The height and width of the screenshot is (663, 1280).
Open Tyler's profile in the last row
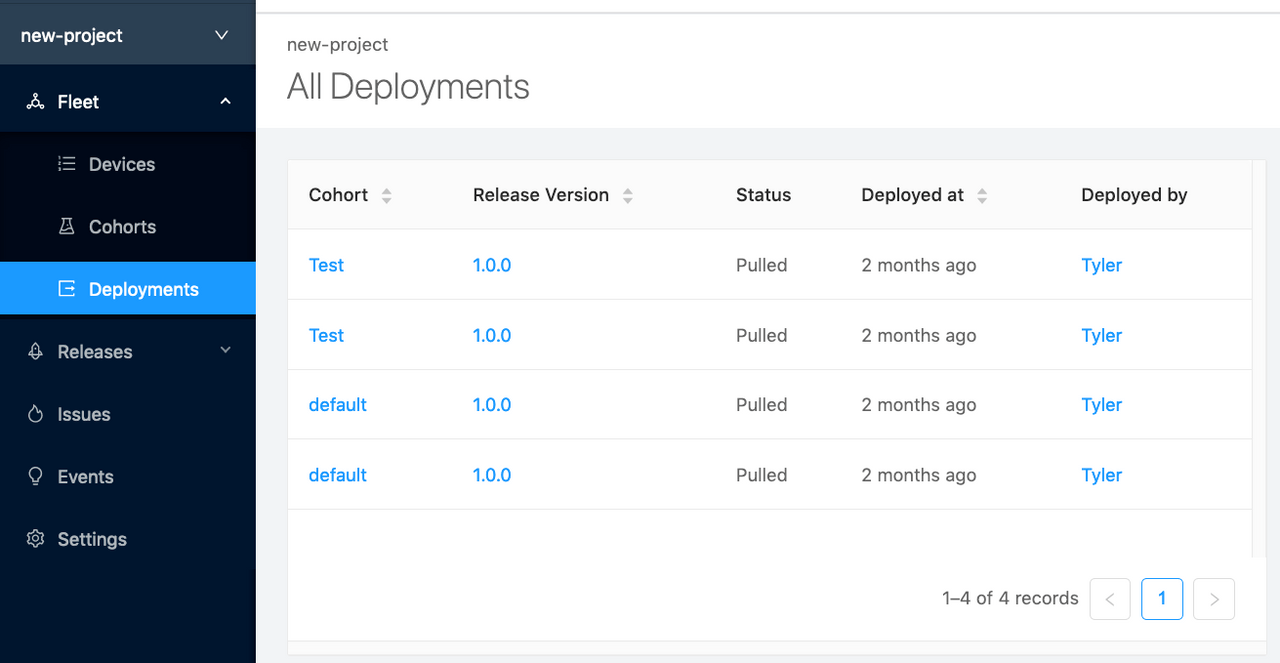coord(1101,475)
